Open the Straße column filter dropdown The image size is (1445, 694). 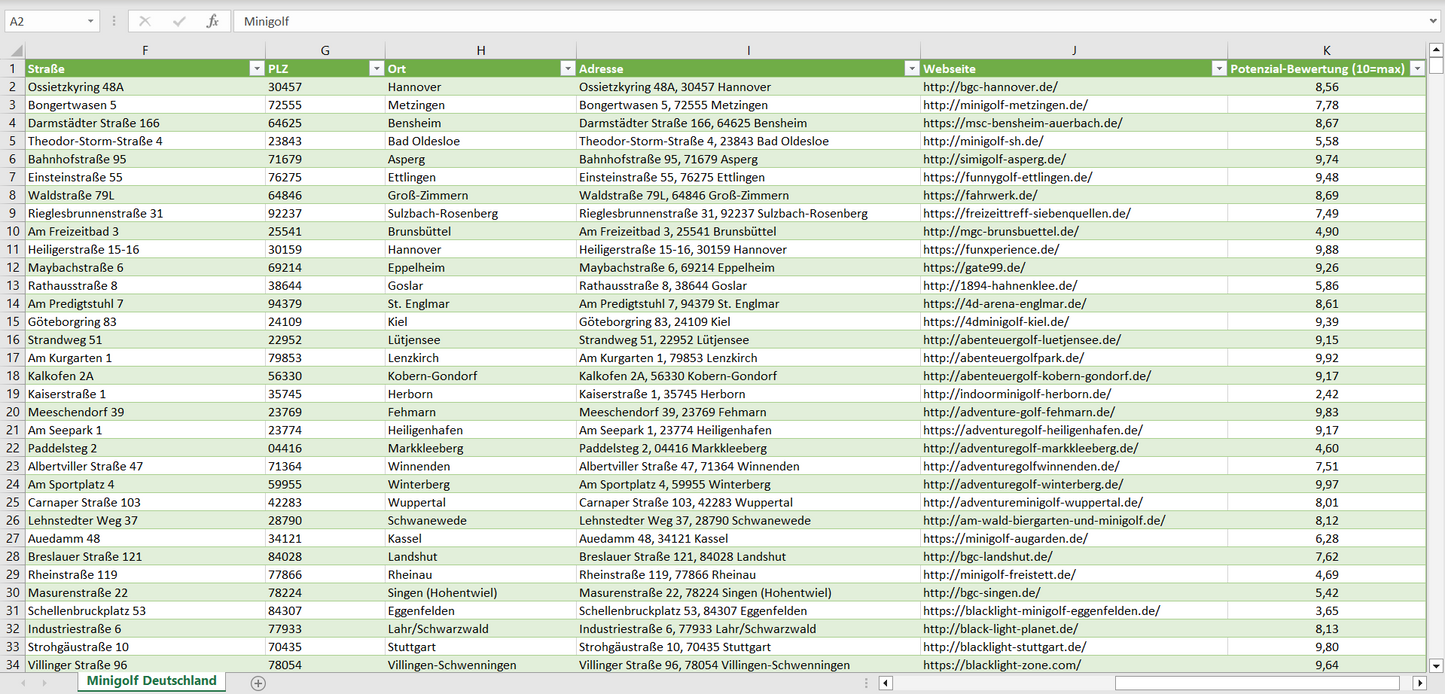(x=256, y=69)
